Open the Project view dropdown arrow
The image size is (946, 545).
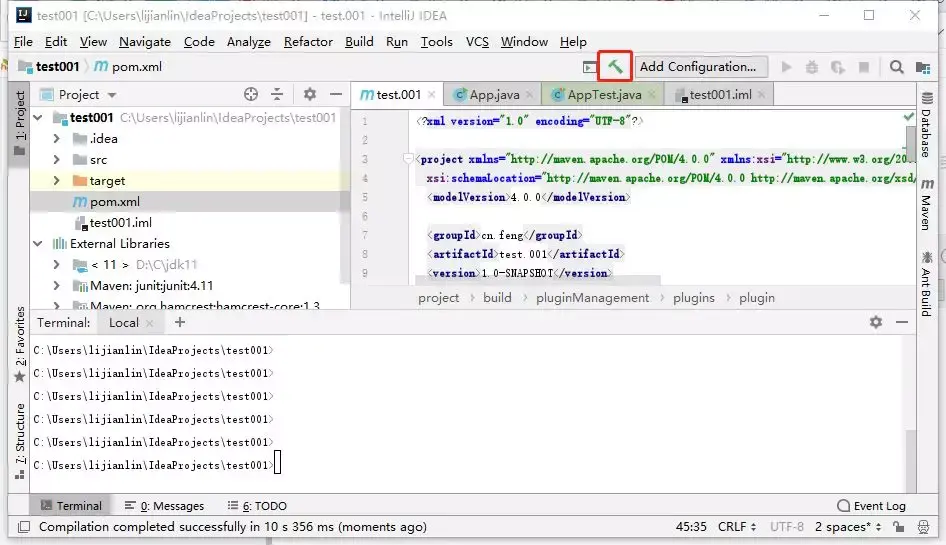(112, 95)
